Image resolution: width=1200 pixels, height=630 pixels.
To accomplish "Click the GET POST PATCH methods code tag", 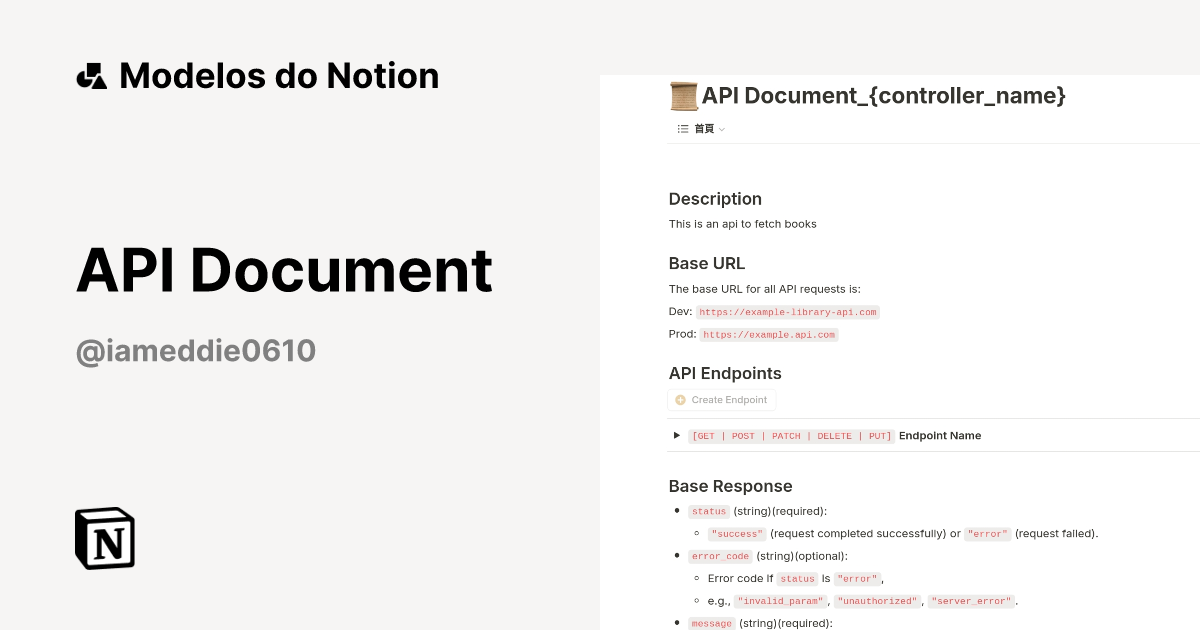I will click(x=791, y=435).
